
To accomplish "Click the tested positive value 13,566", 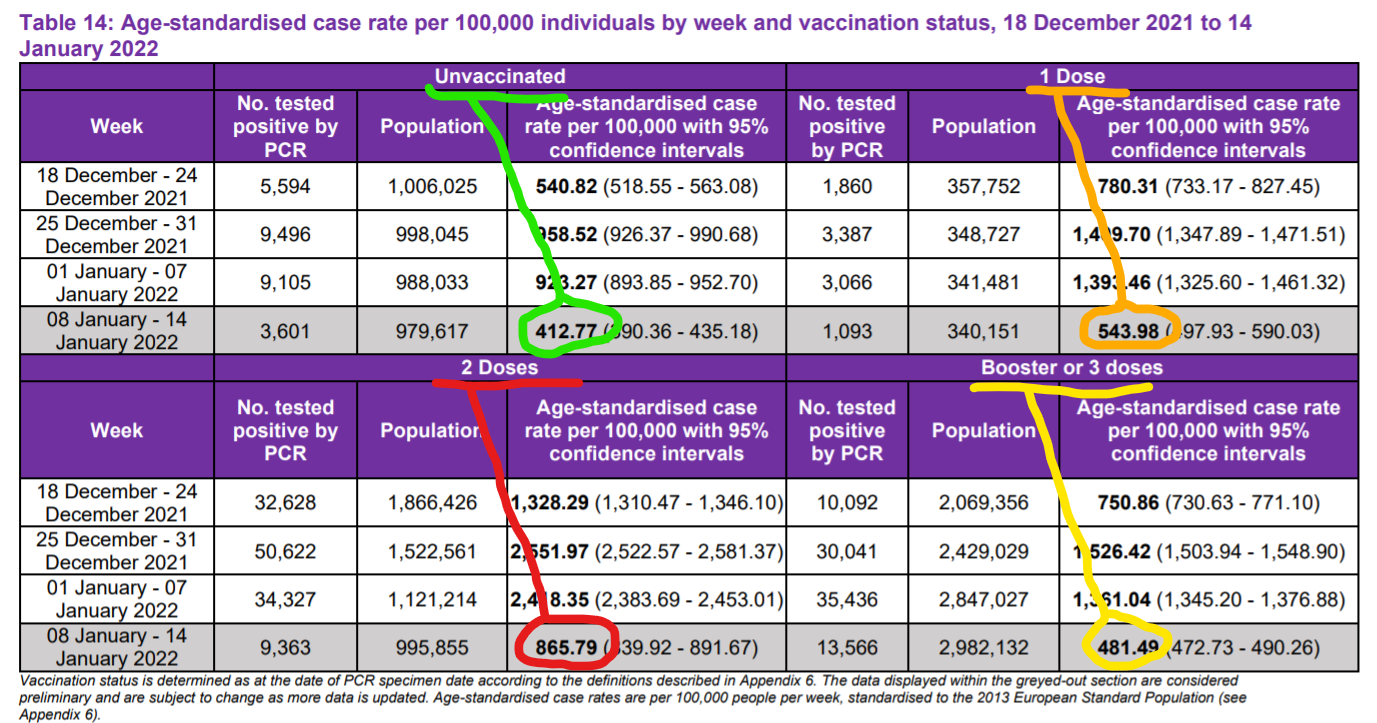I will point(847,647).
